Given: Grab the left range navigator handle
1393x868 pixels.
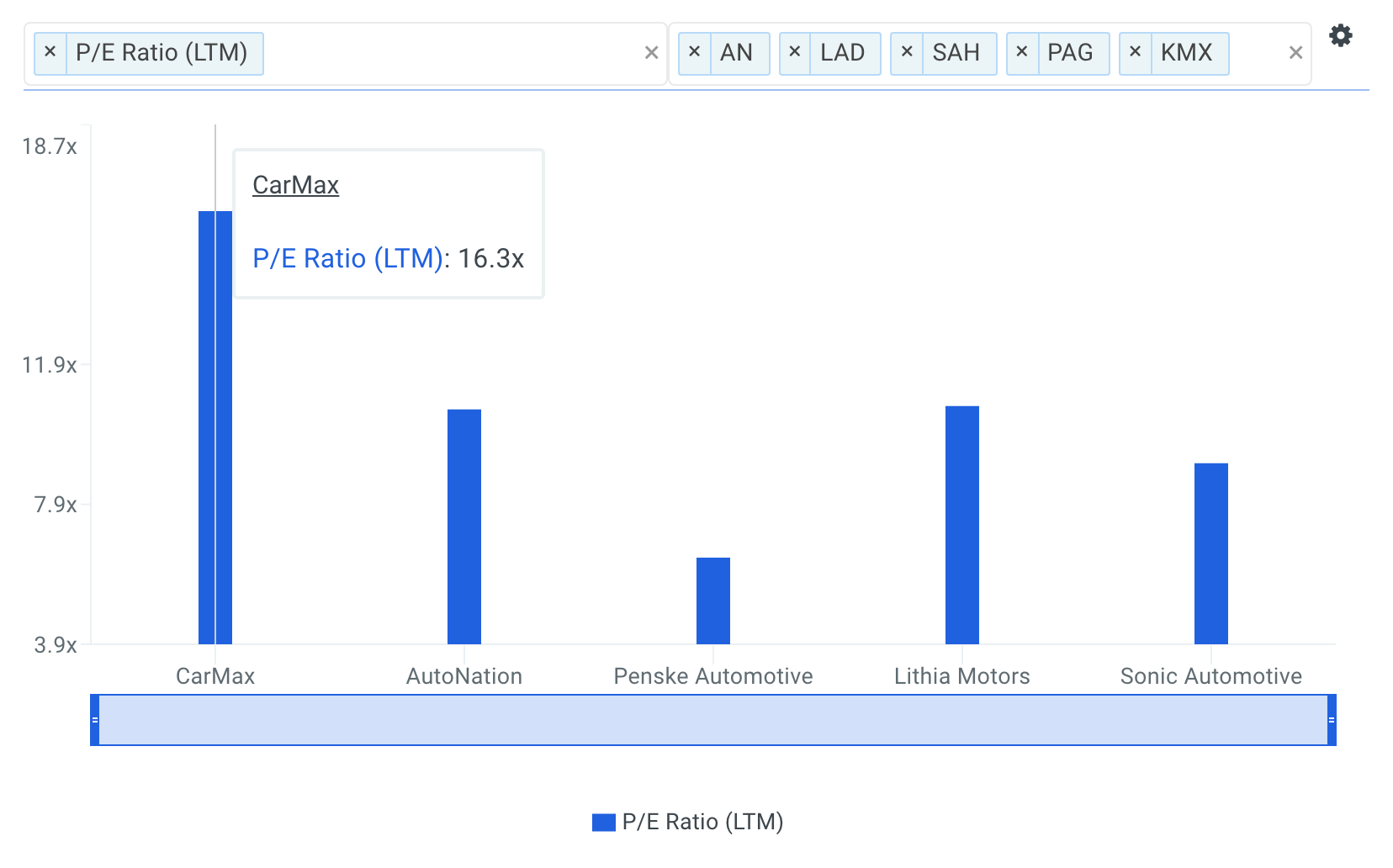Looking at the screenshot, I should pos(95,720).
